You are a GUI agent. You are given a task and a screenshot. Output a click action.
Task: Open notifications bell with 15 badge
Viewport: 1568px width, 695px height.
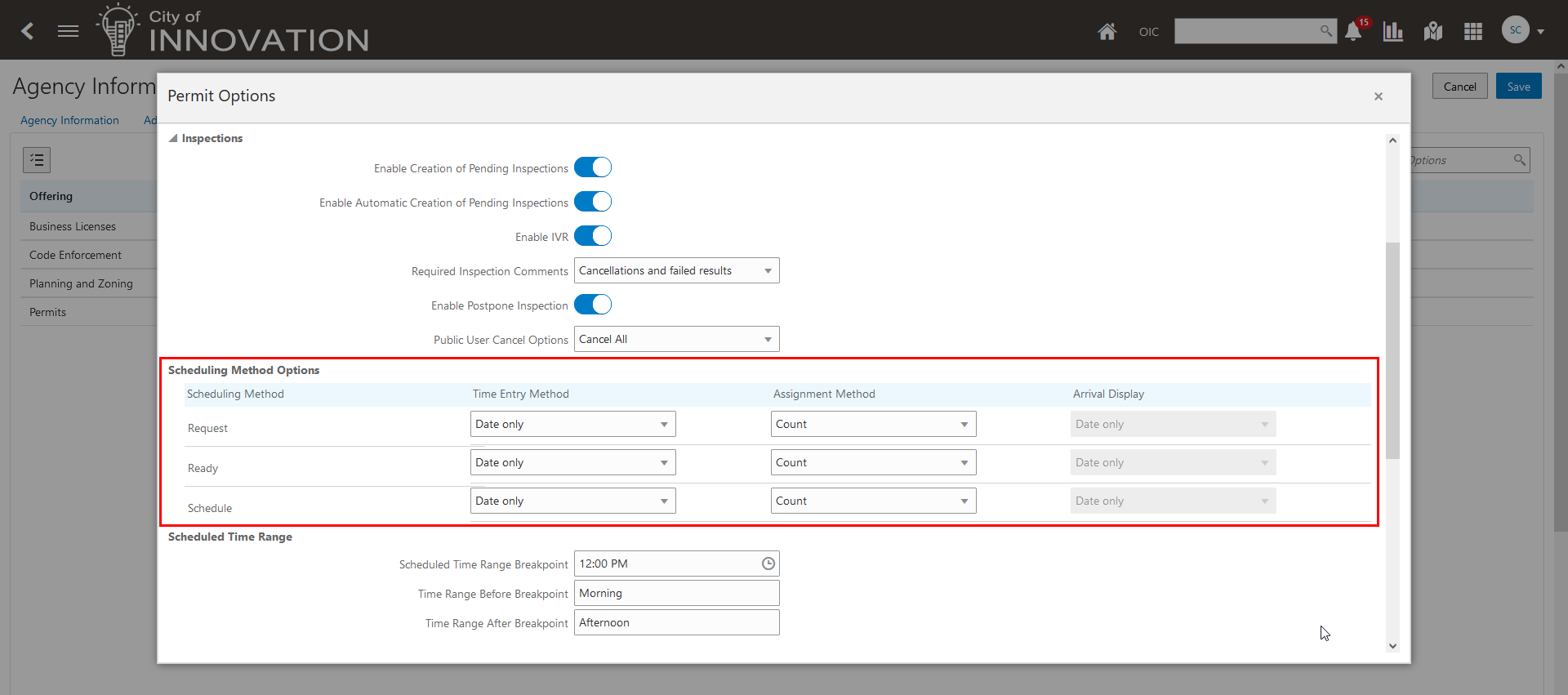[1354, 31]
